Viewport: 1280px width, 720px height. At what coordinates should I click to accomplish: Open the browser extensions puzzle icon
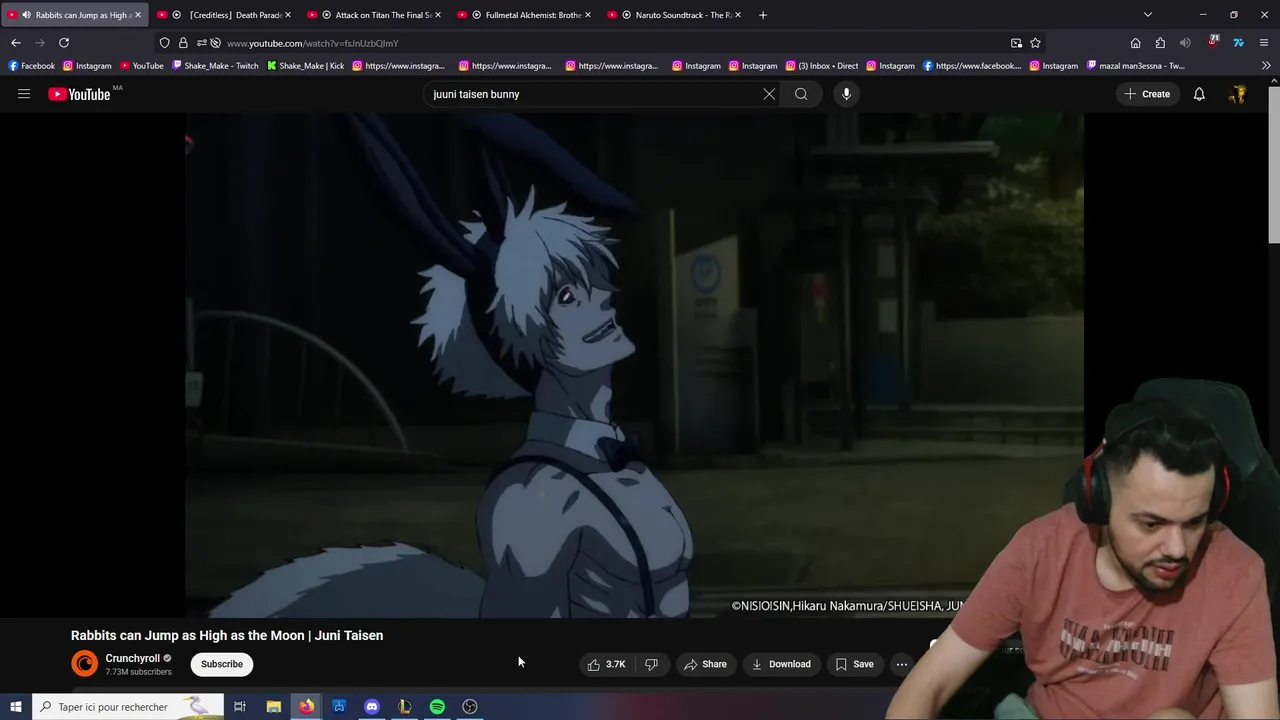click(x=1160, y=43)
